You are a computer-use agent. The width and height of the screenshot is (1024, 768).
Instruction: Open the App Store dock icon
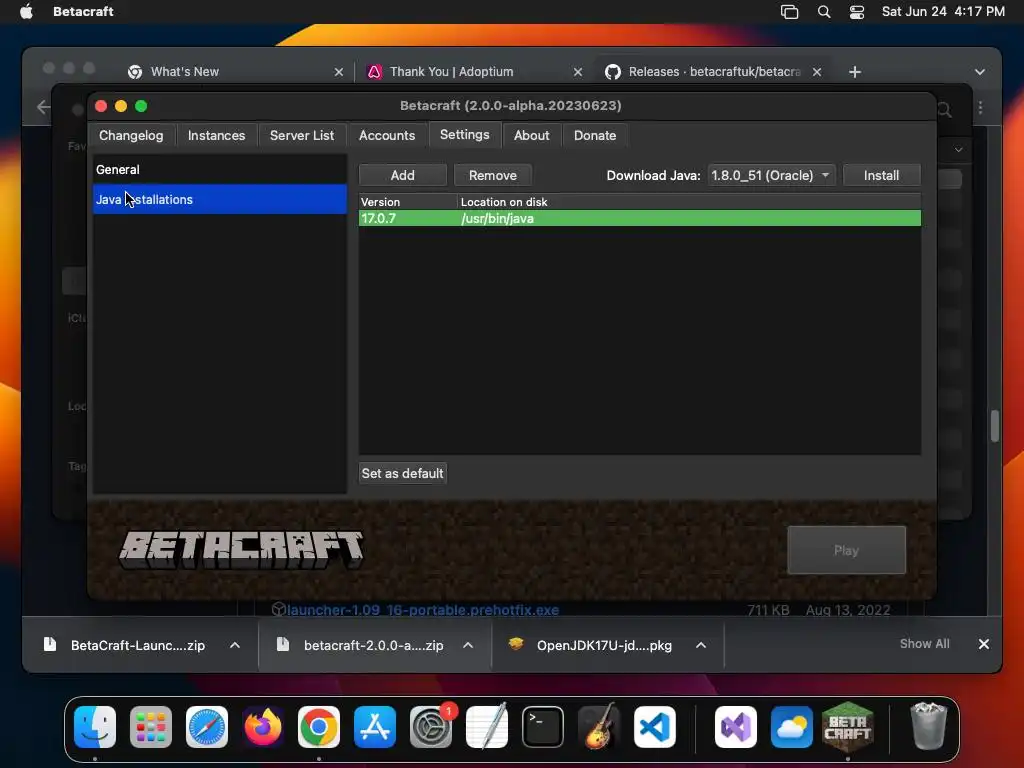(x=375, y=727)
